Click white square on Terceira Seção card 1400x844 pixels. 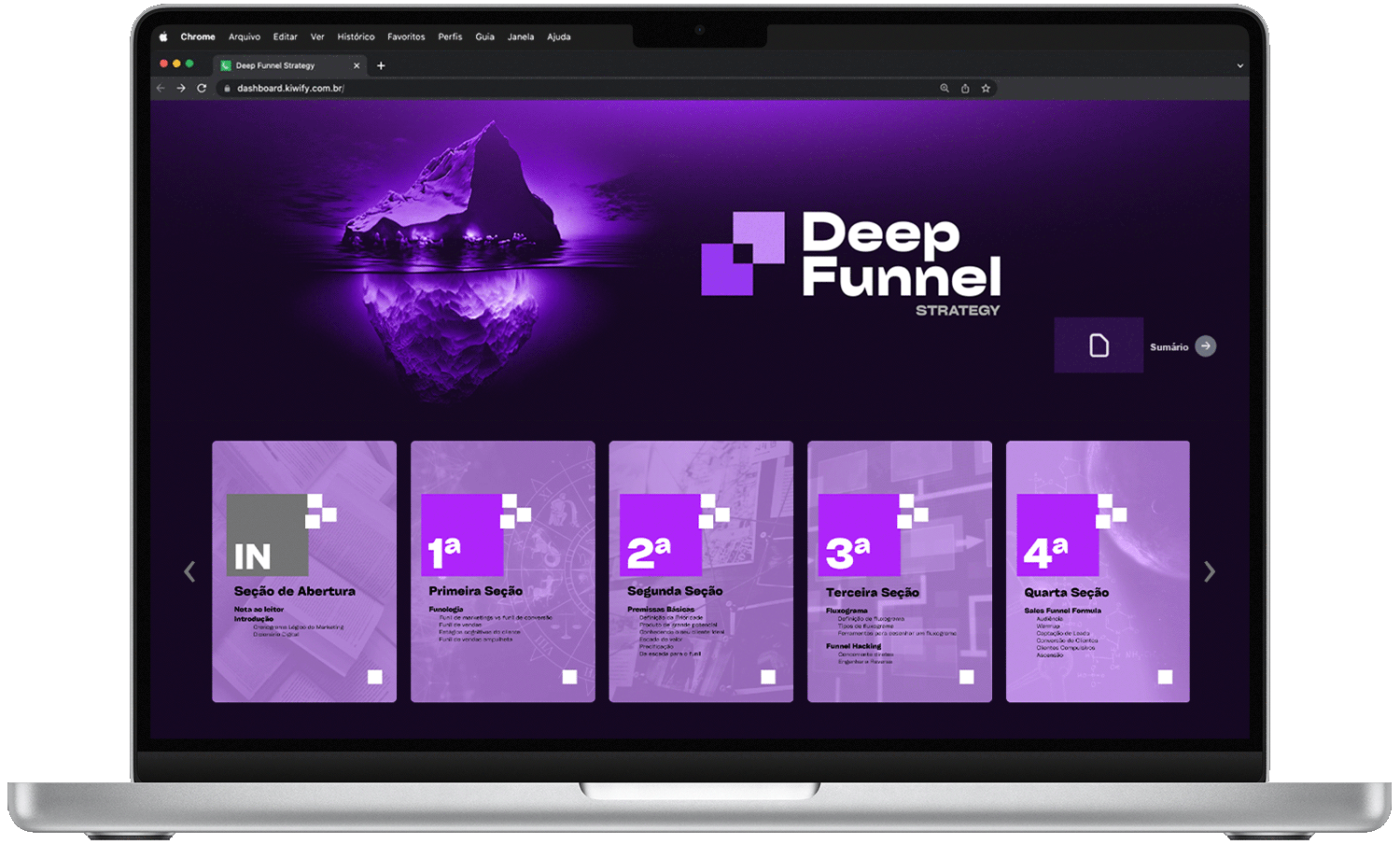pos(967,677)
